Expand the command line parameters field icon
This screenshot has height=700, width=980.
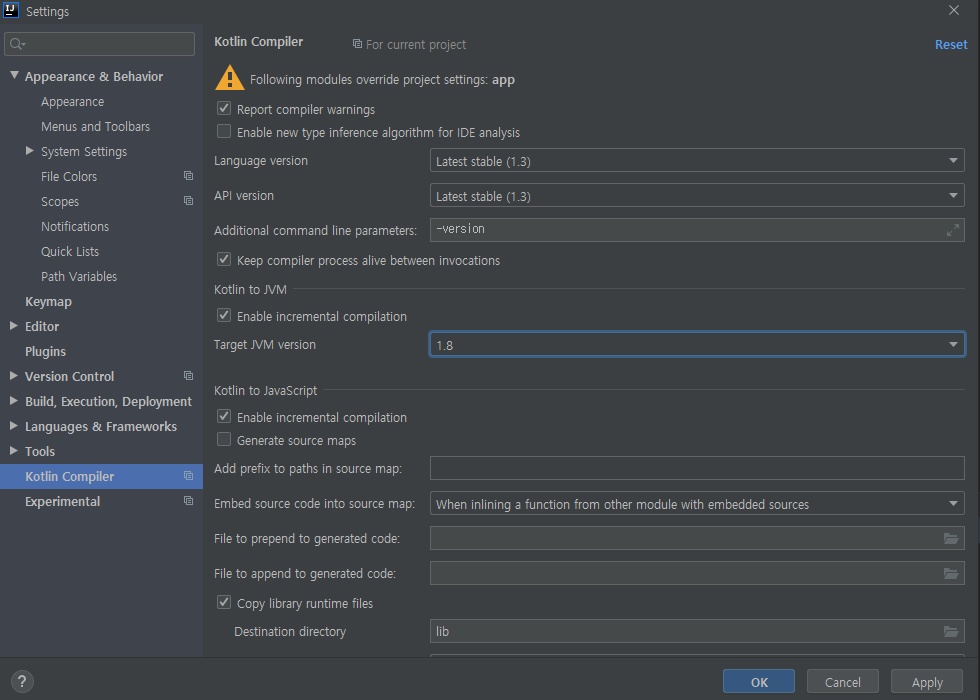[x=952, y=230]
